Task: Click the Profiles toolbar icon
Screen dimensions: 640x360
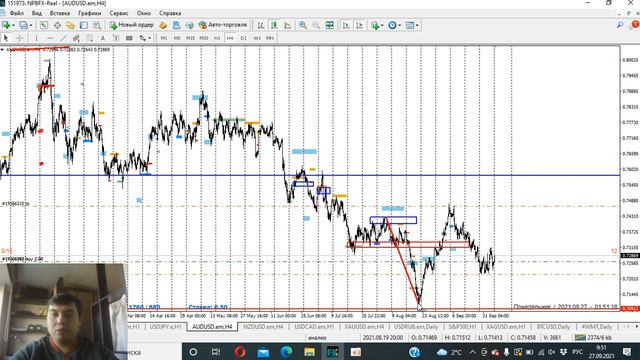Action: click(x=23, y=25)
